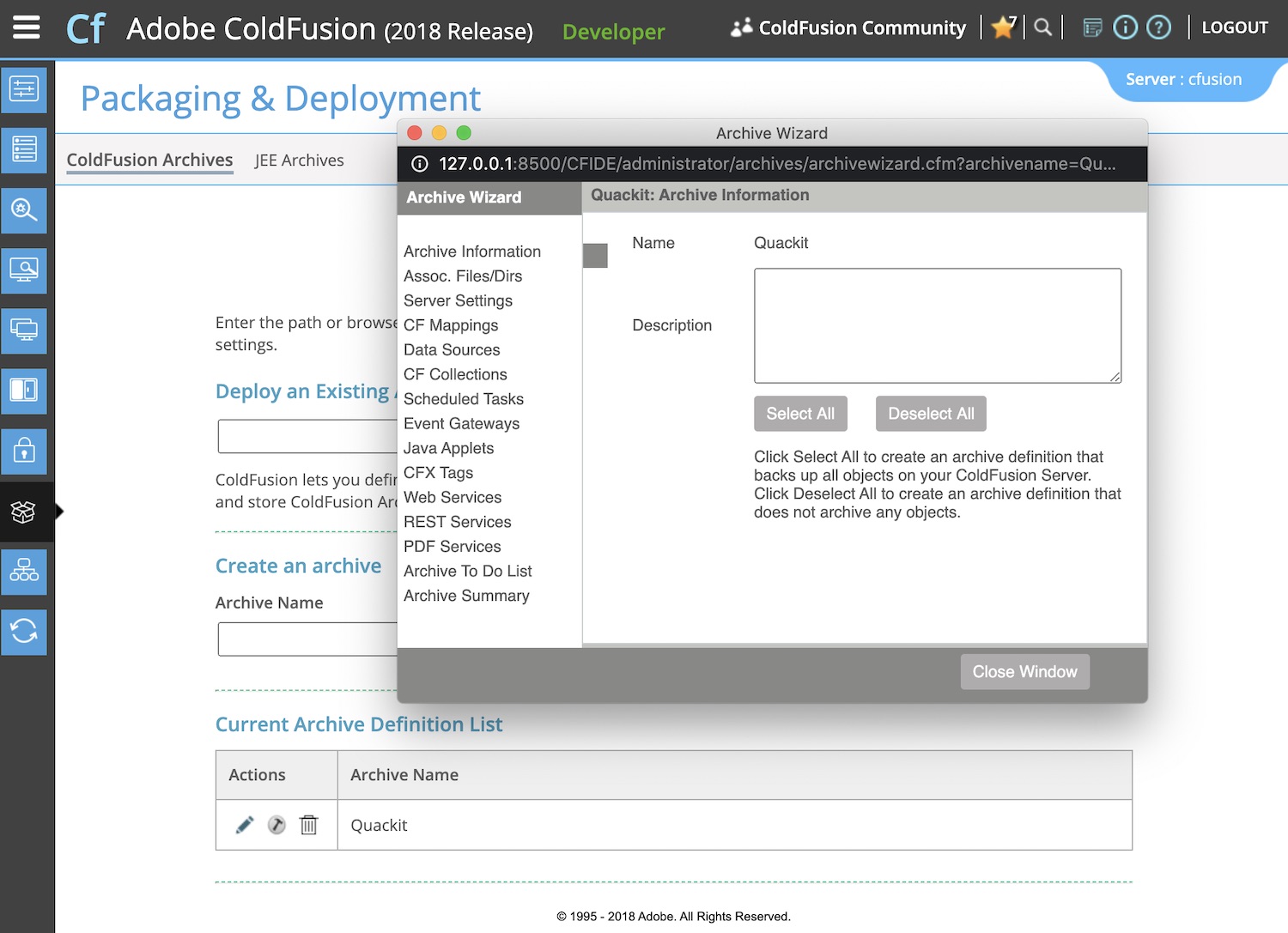Click the favorites star icon

pos(1002,27)
